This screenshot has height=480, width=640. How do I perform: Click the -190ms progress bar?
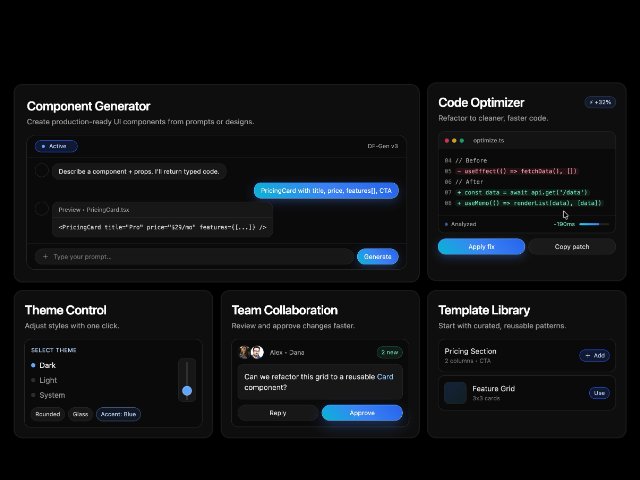594,224
